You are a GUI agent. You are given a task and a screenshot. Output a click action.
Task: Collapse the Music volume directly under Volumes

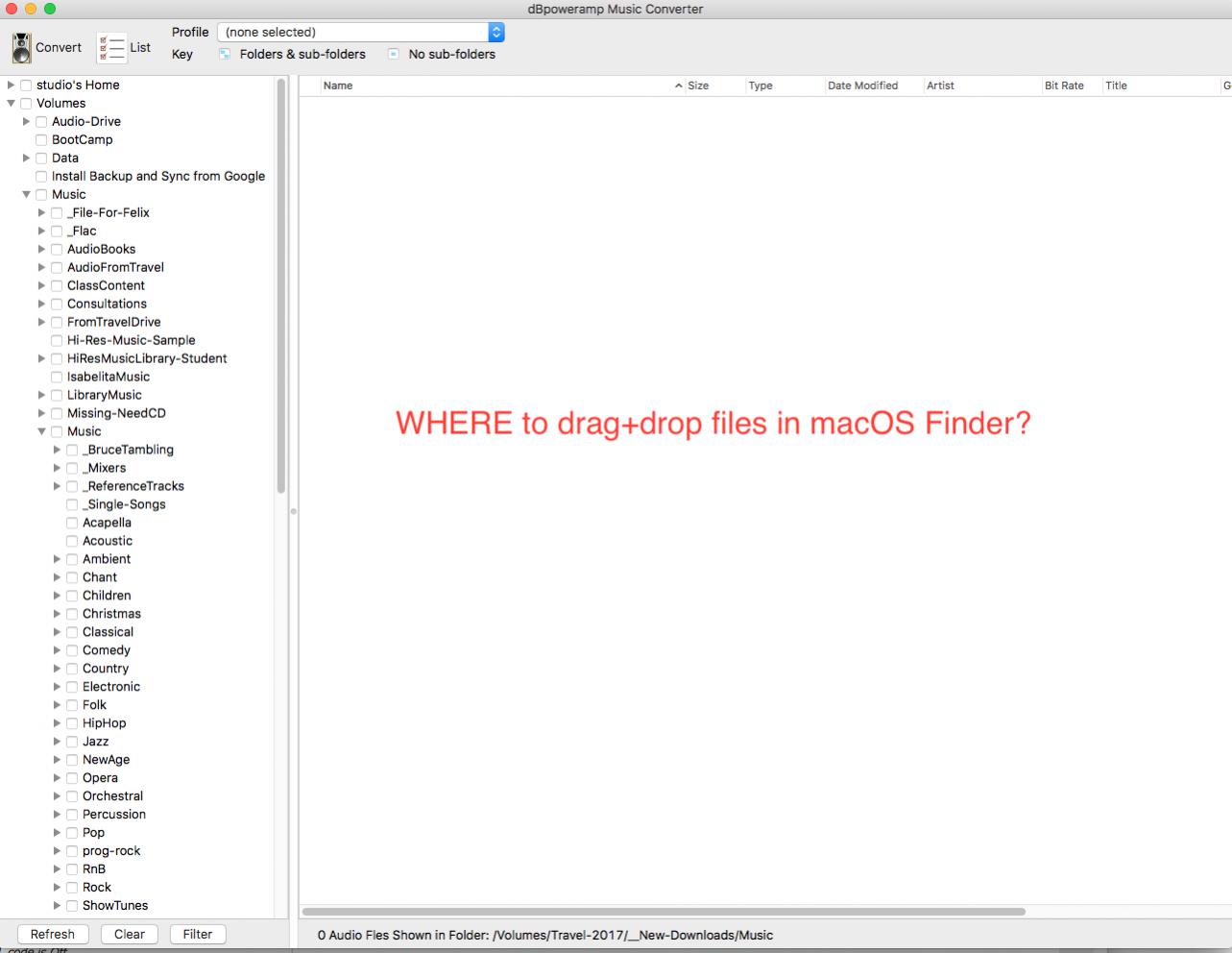(27, 195)
